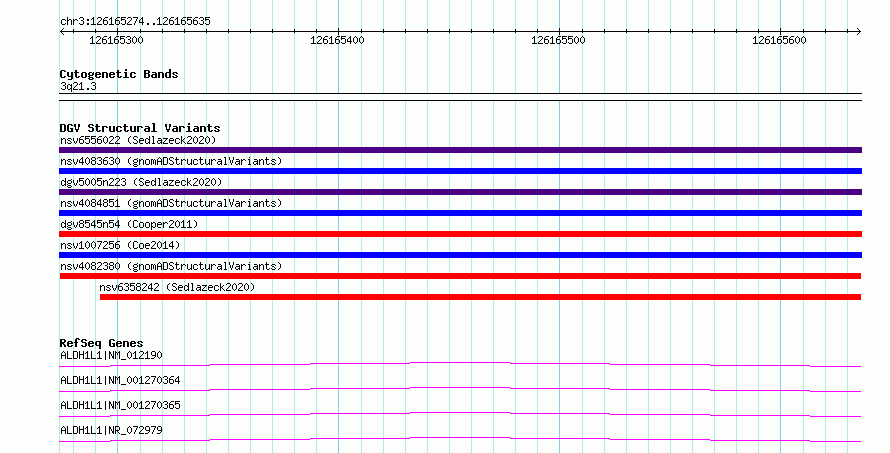This screenshot has width=890, height=453.
Task: Select the nsv4084851 blue variant bar
Action: click(460, 213)
